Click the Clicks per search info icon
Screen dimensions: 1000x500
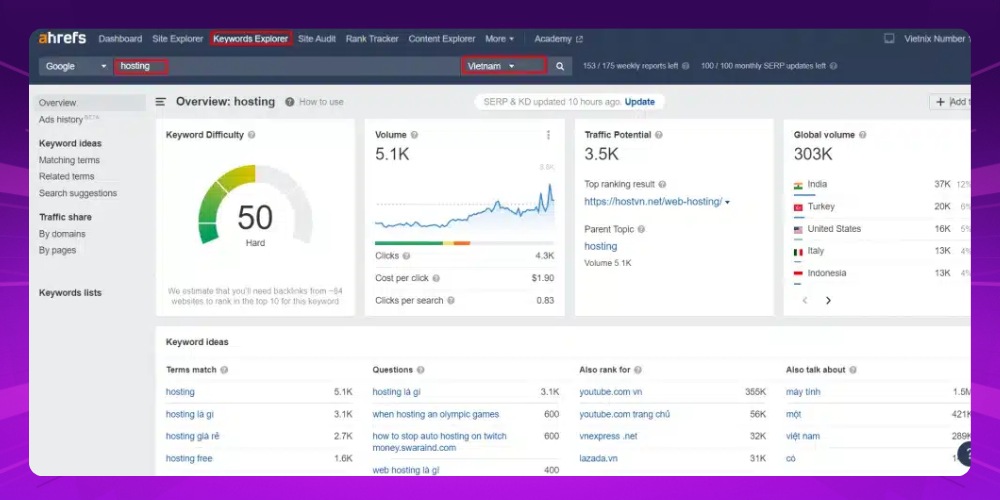(451, 300)
